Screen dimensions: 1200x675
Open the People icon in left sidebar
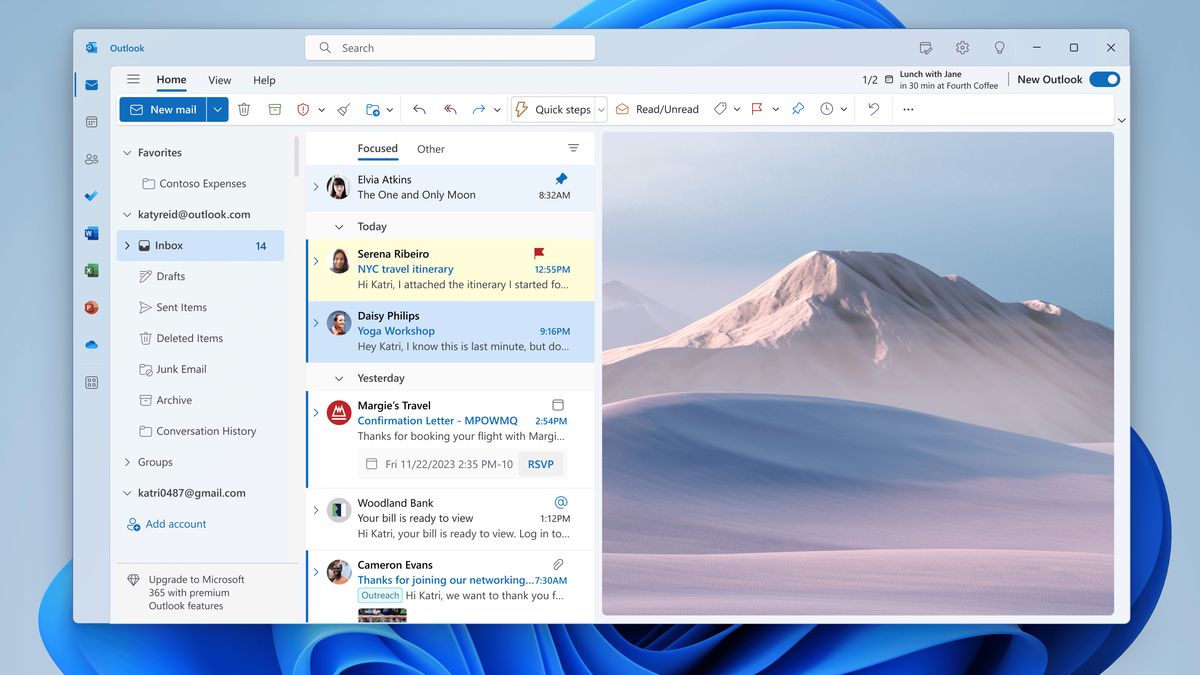(x=92, y=159)
